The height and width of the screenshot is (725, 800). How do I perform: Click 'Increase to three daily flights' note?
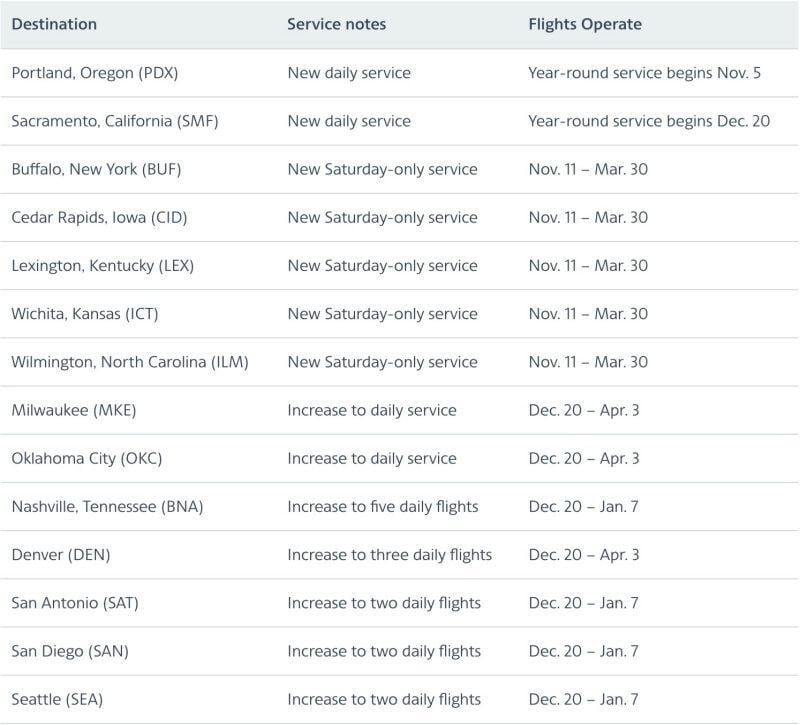coord(389,555)
